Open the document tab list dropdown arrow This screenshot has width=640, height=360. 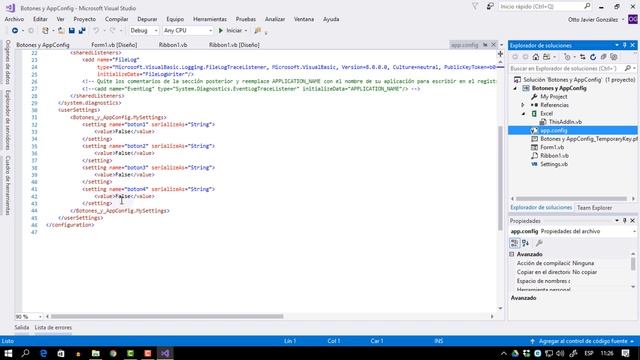point(502,45)
